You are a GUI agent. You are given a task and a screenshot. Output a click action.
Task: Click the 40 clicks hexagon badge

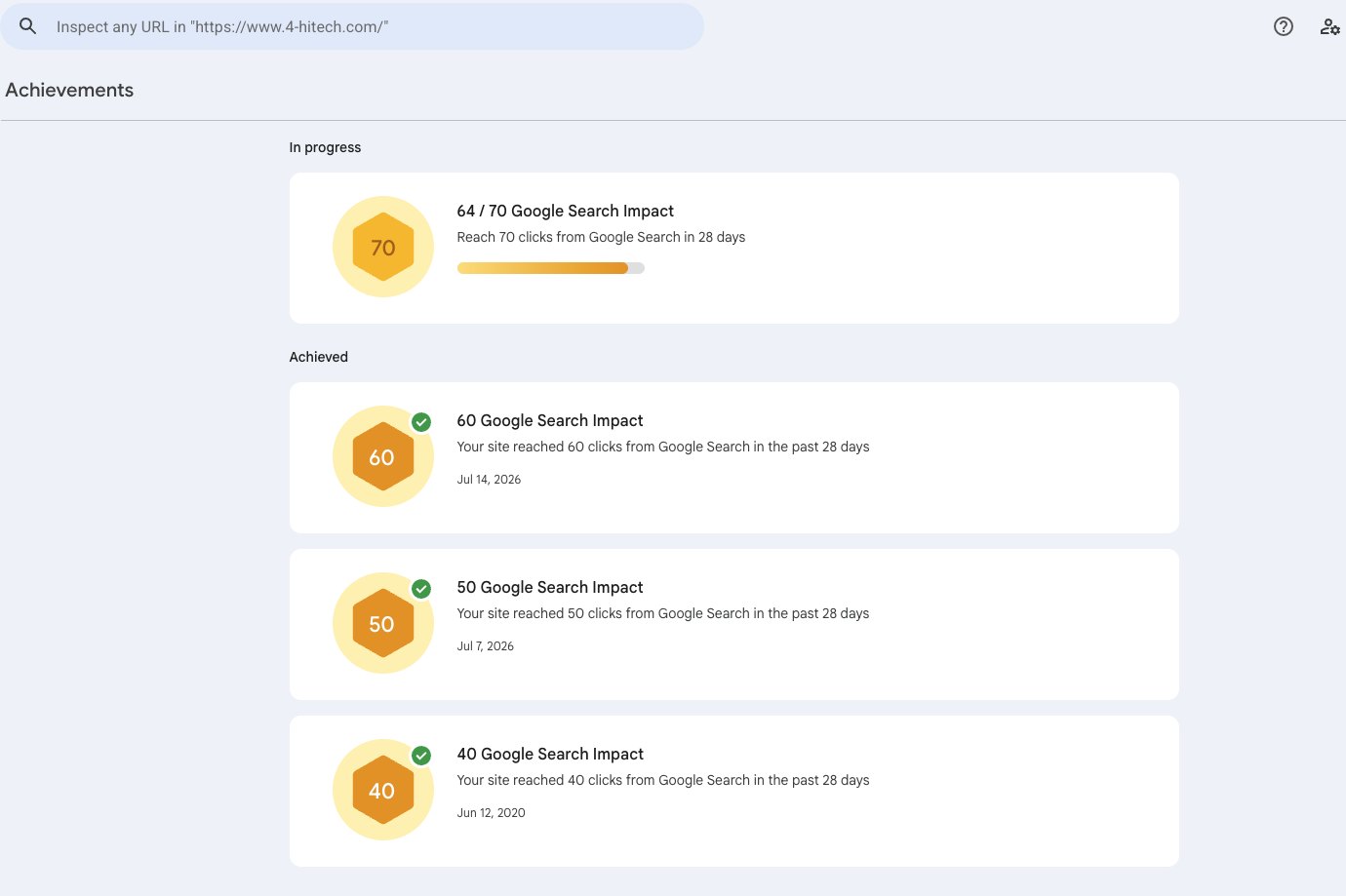click(x=383, y=790)
